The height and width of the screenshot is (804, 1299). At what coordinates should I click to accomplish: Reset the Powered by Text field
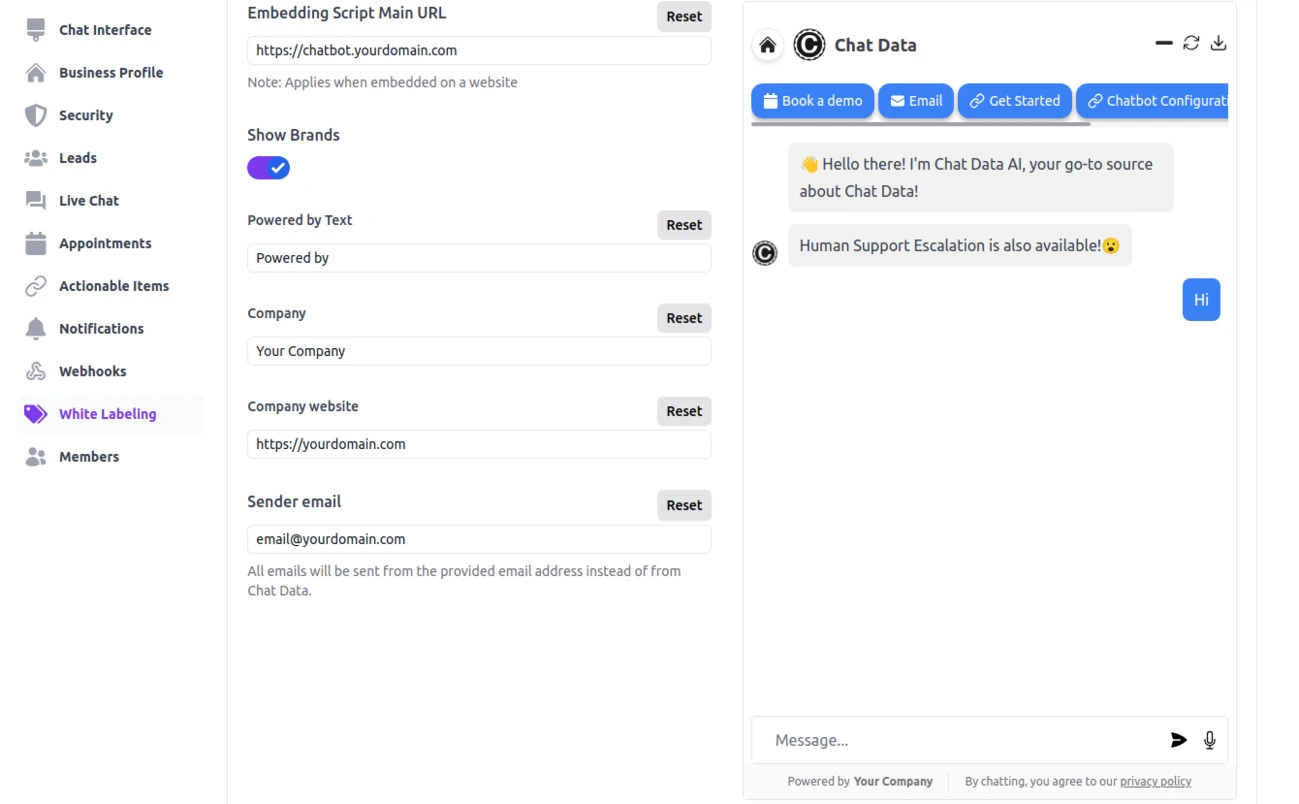tap(684, 225)
